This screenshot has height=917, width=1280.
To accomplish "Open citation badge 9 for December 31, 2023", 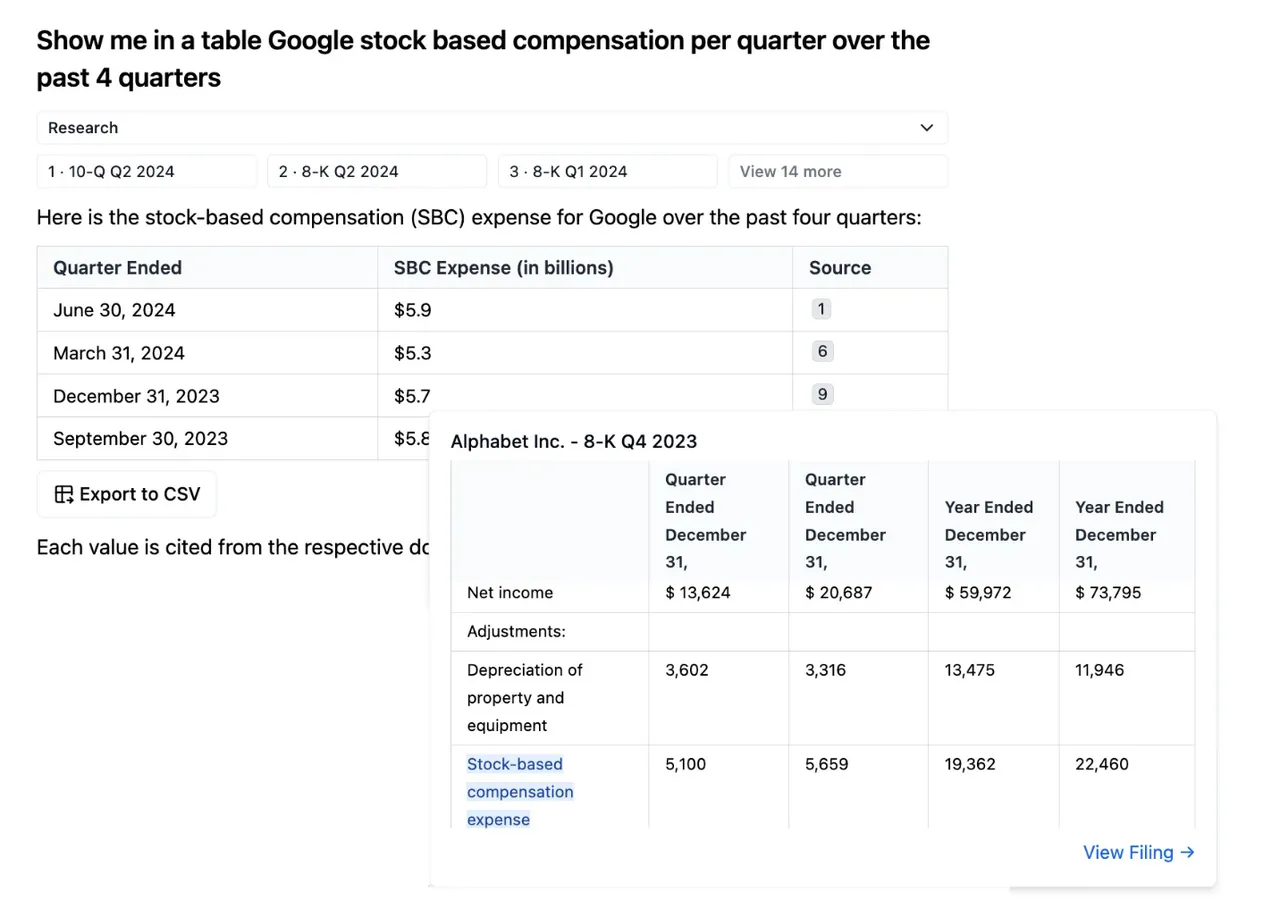I will [822, 394].
